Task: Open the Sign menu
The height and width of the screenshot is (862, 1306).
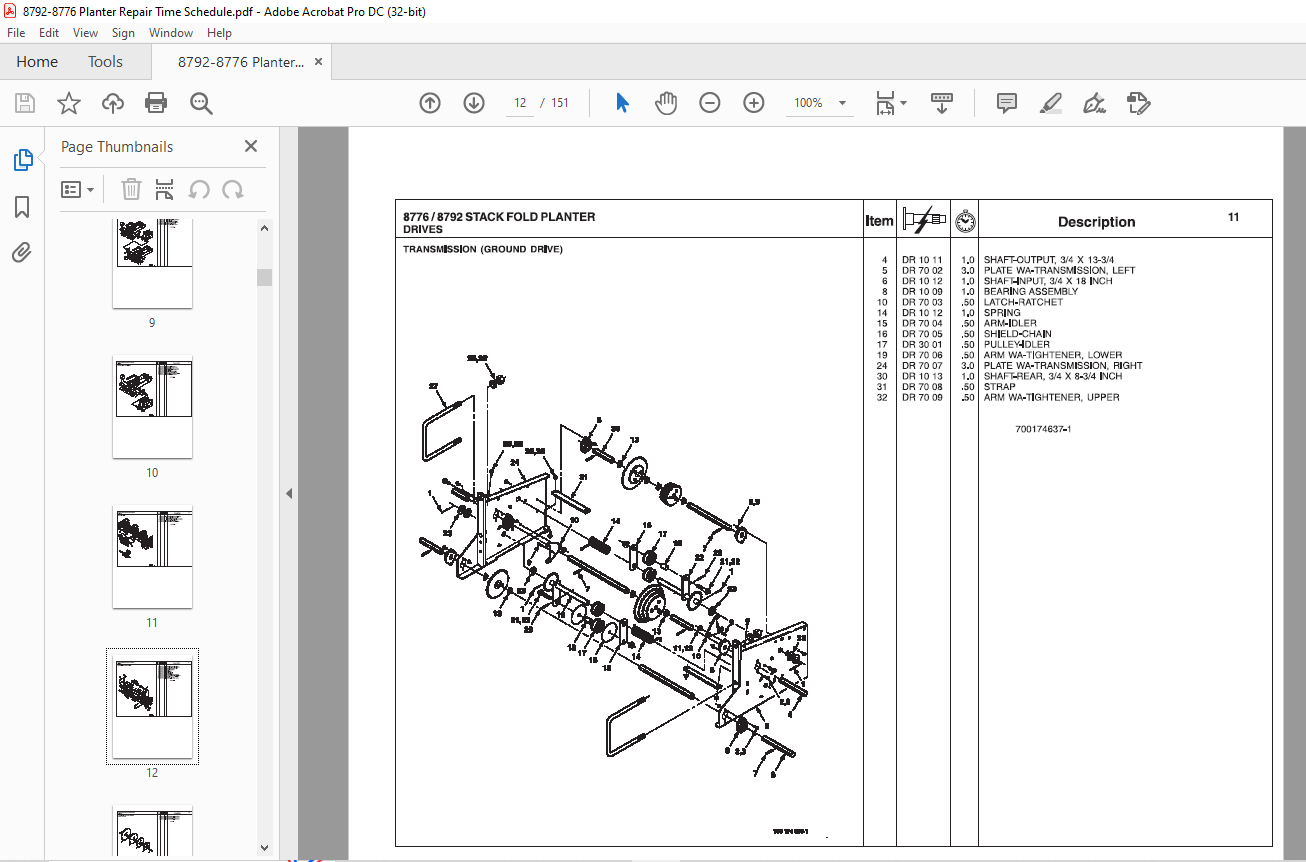Action: [x=123, y=33]
